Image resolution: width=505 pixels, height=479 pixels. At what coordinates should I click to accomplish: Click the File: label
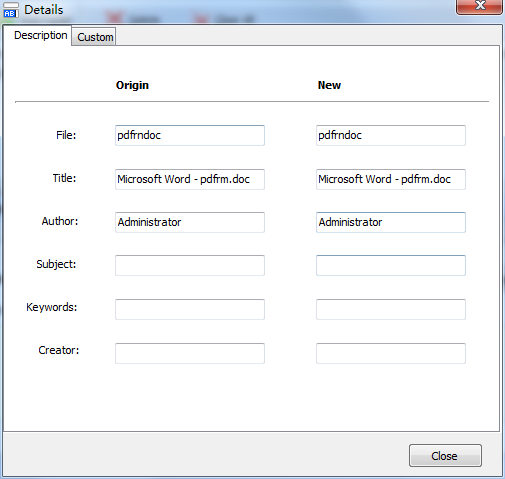[66, 135]
